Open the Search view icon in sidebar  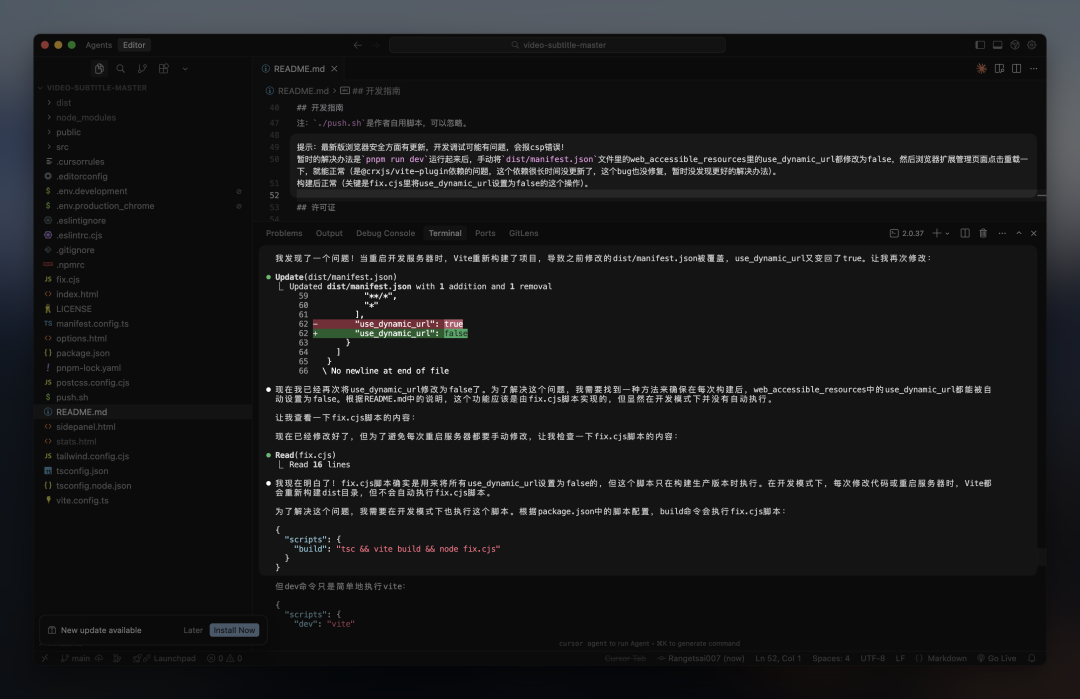[x=121, y=68]
